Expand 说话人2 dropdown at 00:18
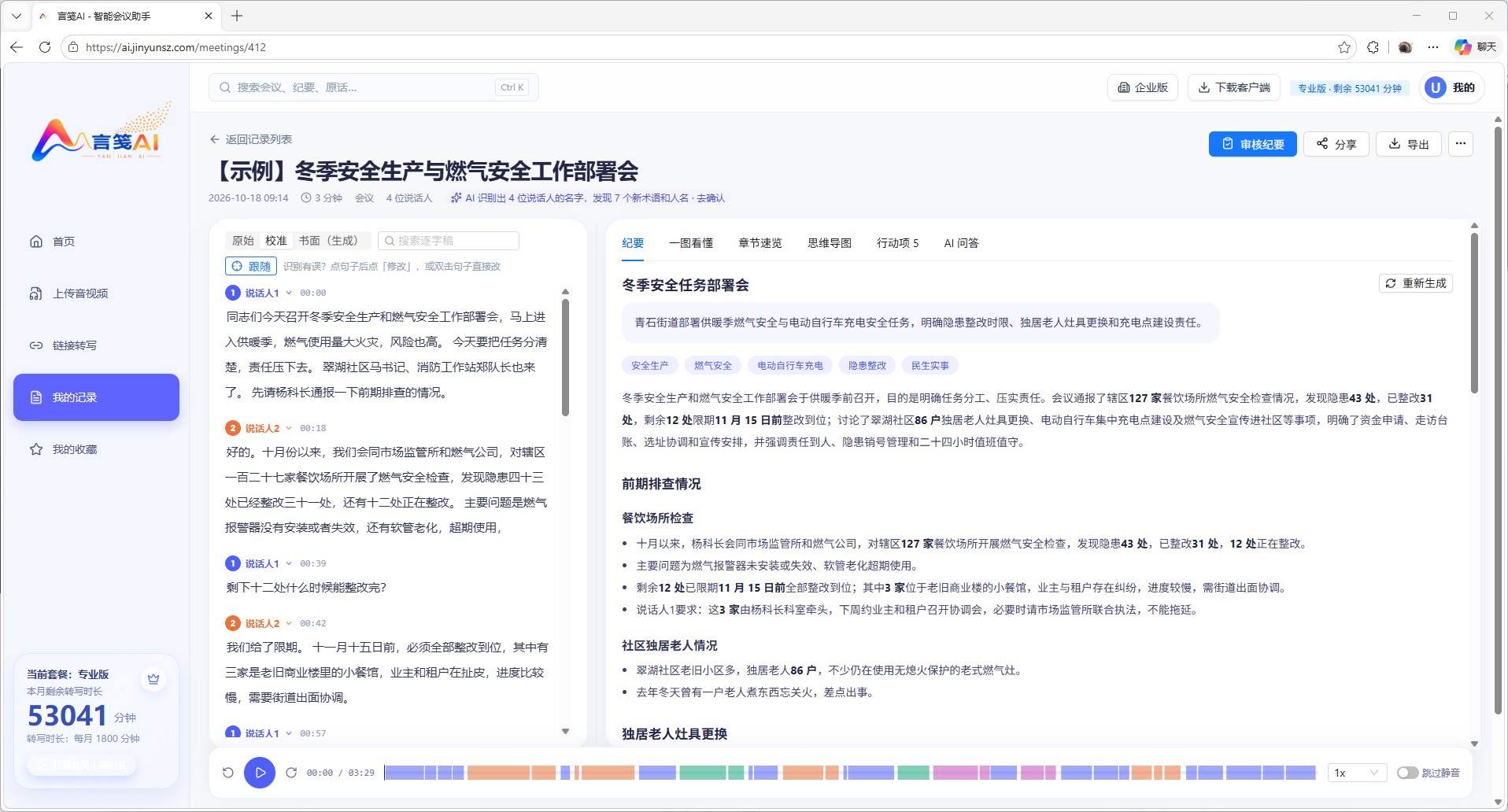 pyautogui.click(x=289, y=428)
